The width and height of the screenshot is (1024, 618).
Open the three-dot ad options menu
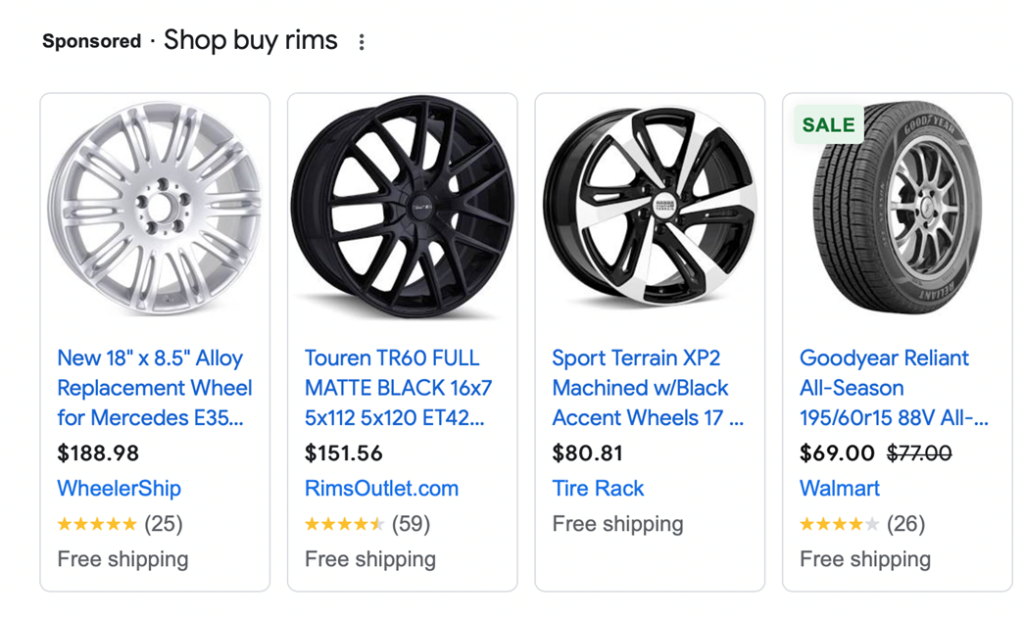tap(360, 40)
